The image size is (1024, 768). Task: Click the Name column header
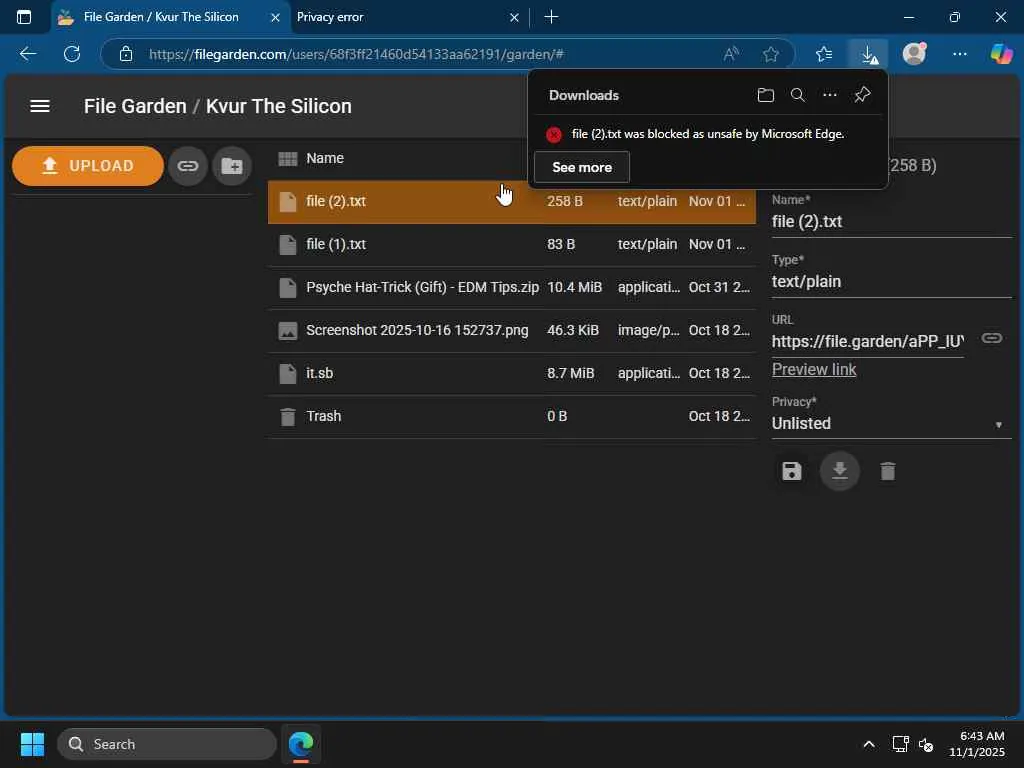pos(325,158)
